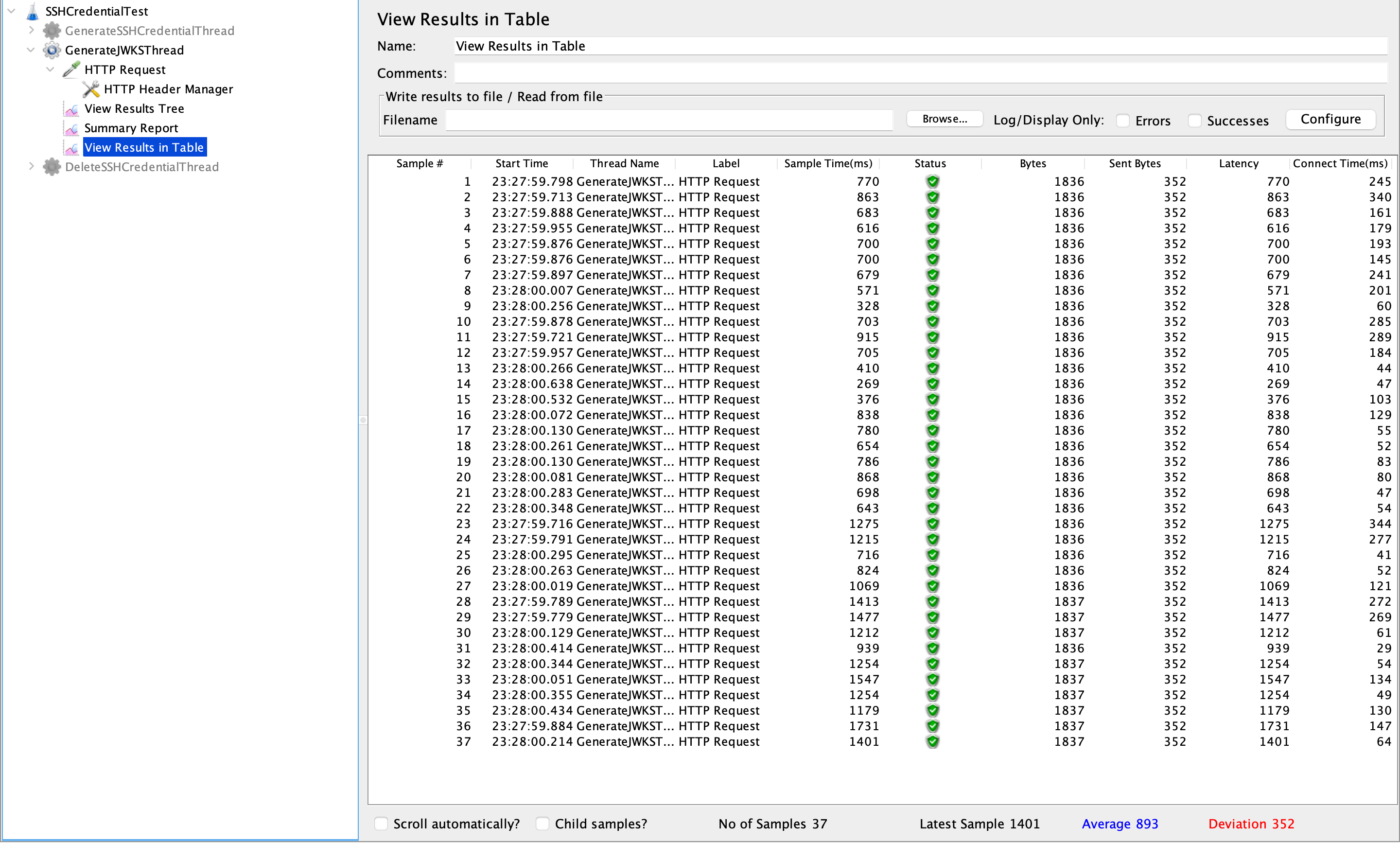
Task: Check the Child samples option
Action: [543, 824]
